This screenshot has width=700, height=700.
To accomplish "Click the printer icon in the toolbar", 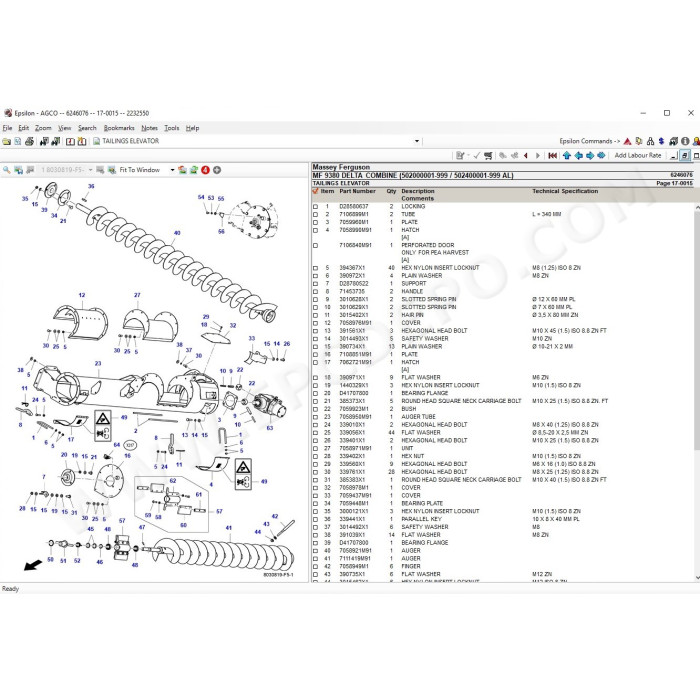I will (x=29, y=142).
